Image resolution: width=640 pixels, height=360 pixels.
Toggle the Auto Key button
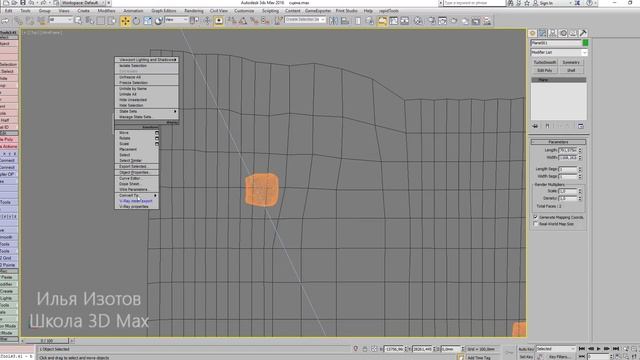tap(526, 349)
